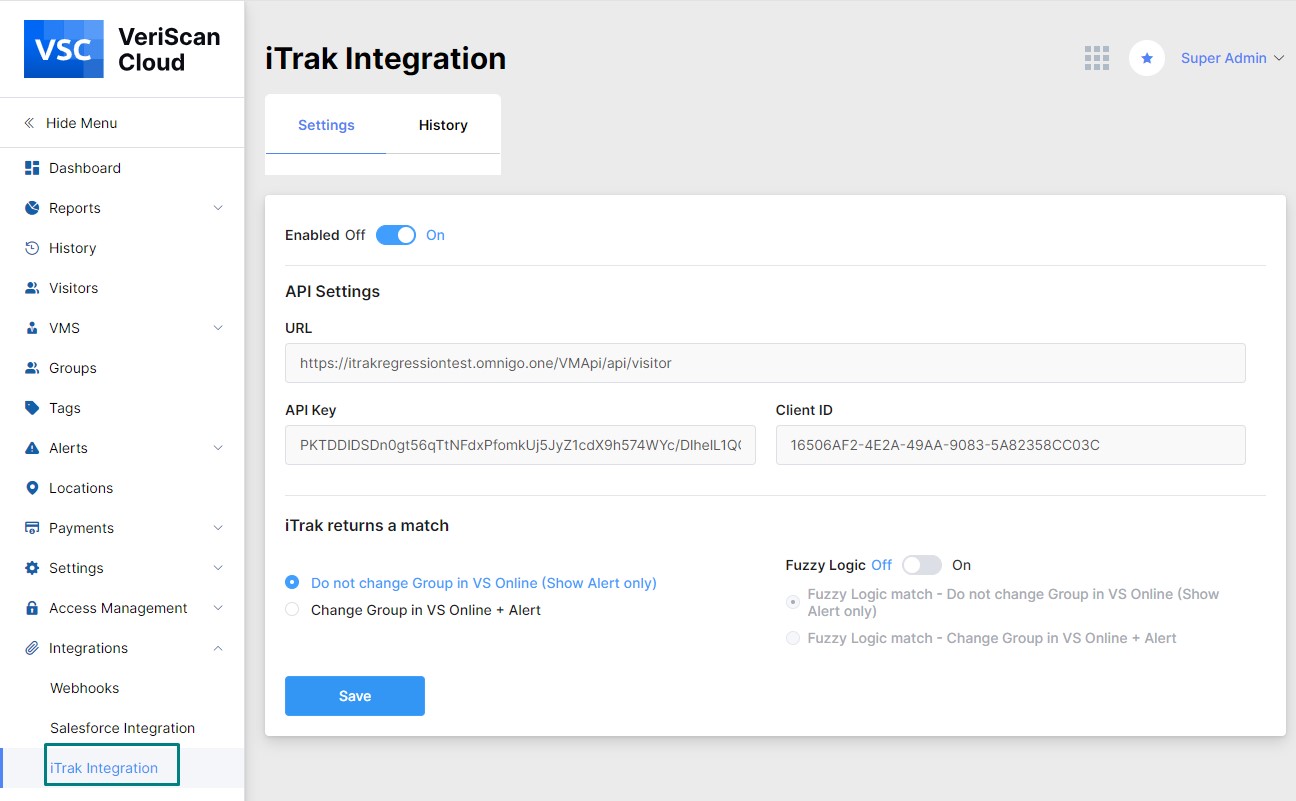The height and width of the screenshot is (801, 1296).
Task: Expand the VMS submenu chevron
Action: (218, 328)
